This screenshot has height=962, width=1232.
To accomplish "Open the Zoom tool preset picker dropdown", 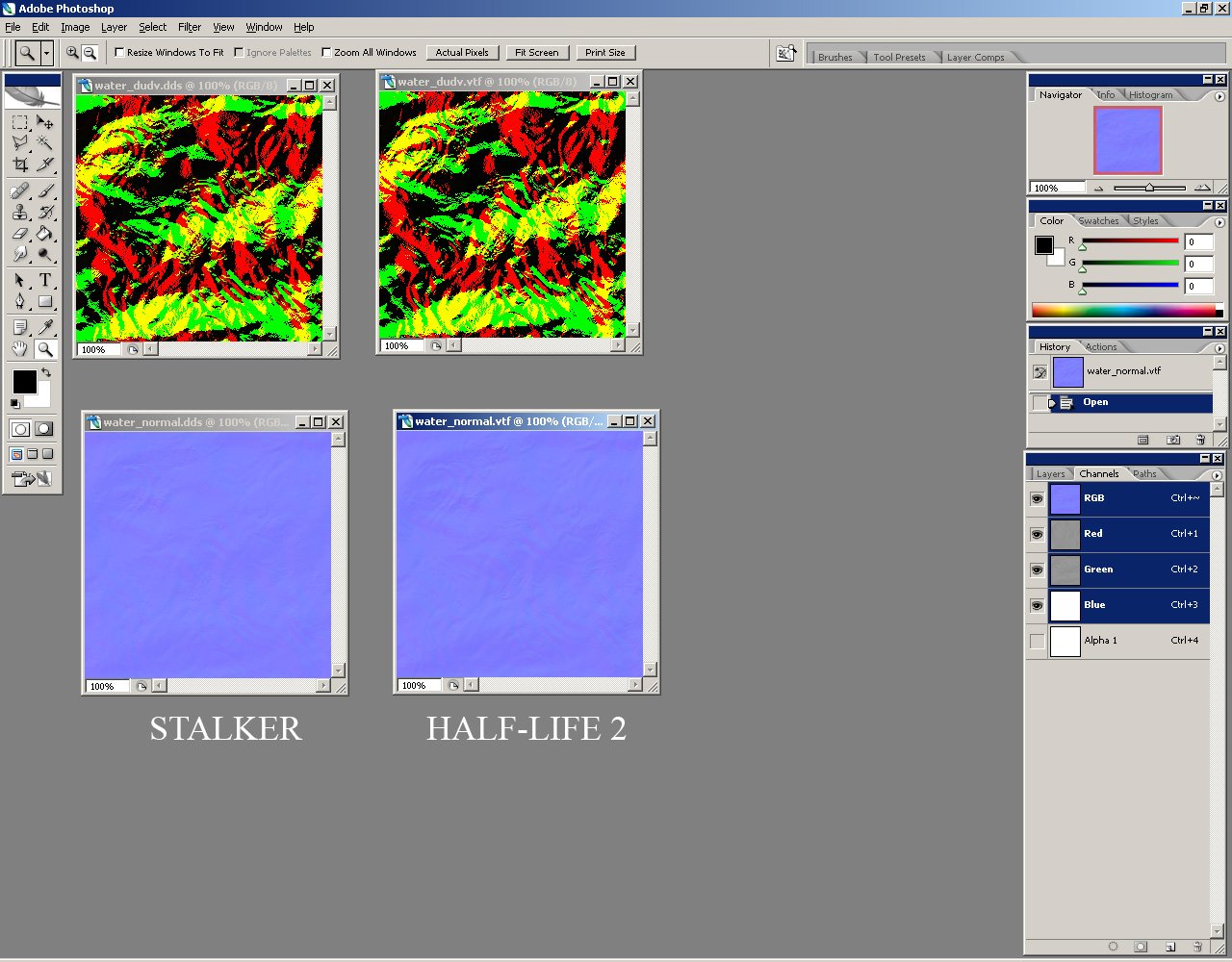I will (x=46, y=53).
